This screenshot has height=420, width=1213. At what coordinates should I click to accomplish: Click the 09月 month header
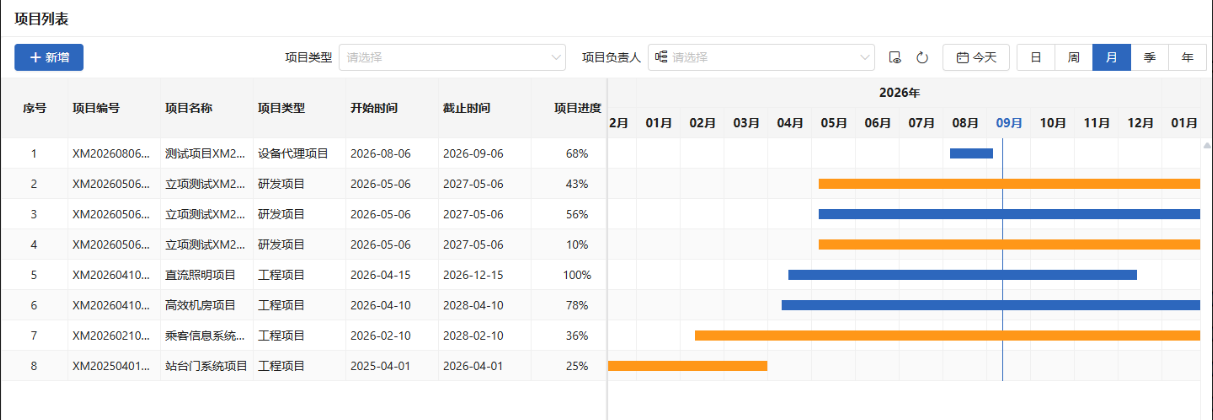(1009, 123)
